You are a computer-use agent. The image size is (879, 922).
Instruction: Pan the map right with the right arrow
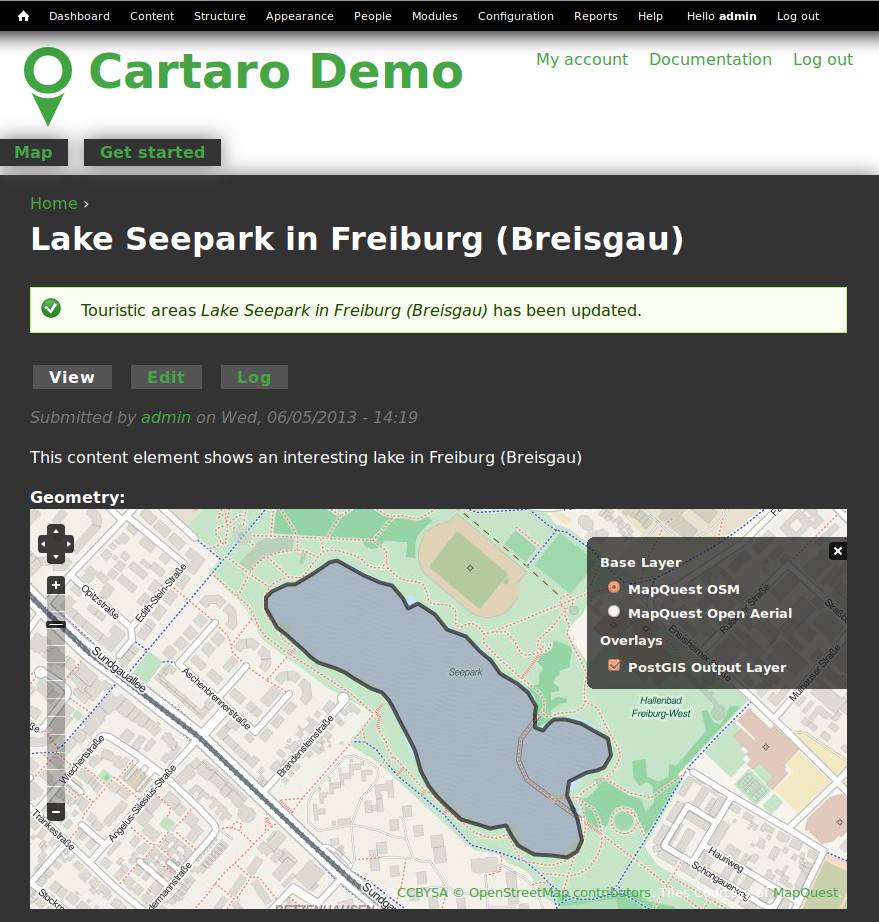click(x=67, y=543)
